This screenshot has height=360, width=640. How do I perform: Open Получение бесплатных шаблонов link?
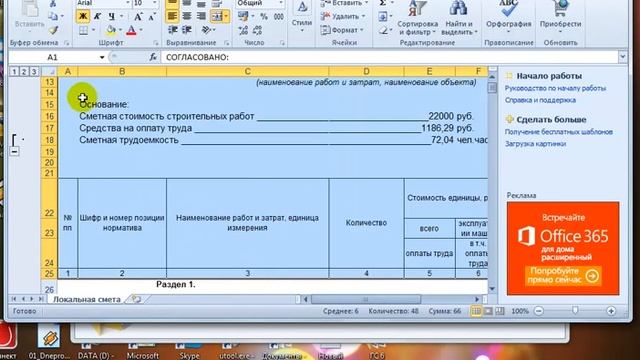(559, 132)
